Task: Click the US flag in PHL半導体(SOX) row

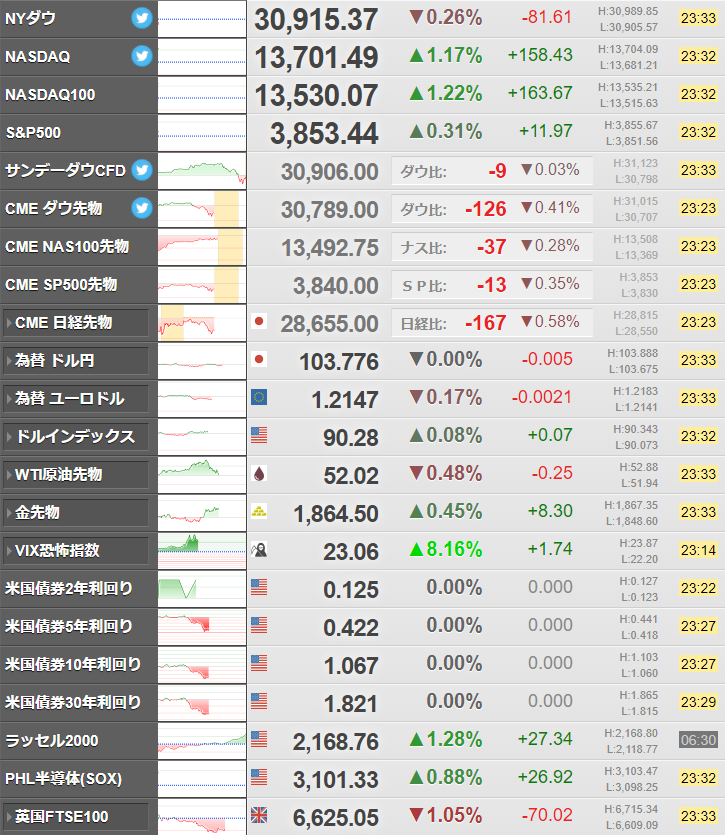Action: click(x=259, y=777)
